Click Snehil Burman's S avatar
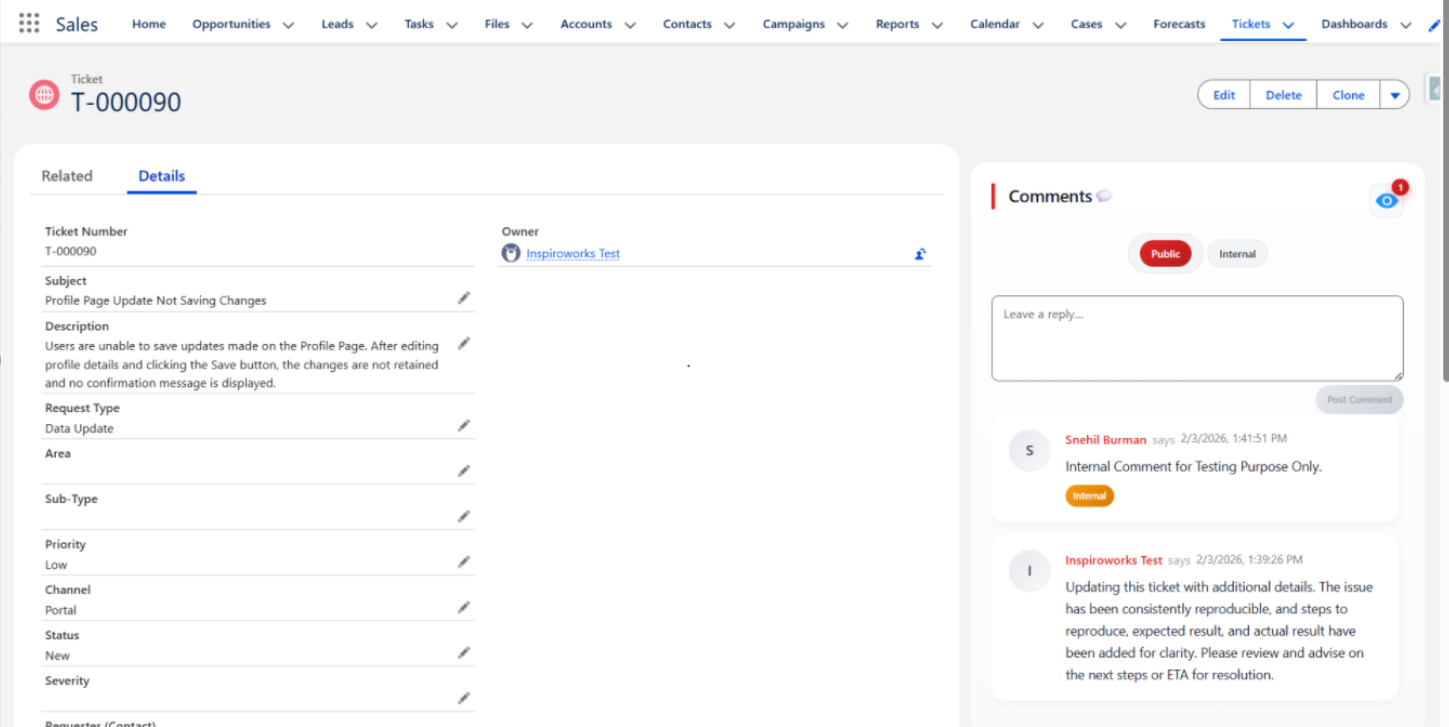 click(x=1029, y=451)
